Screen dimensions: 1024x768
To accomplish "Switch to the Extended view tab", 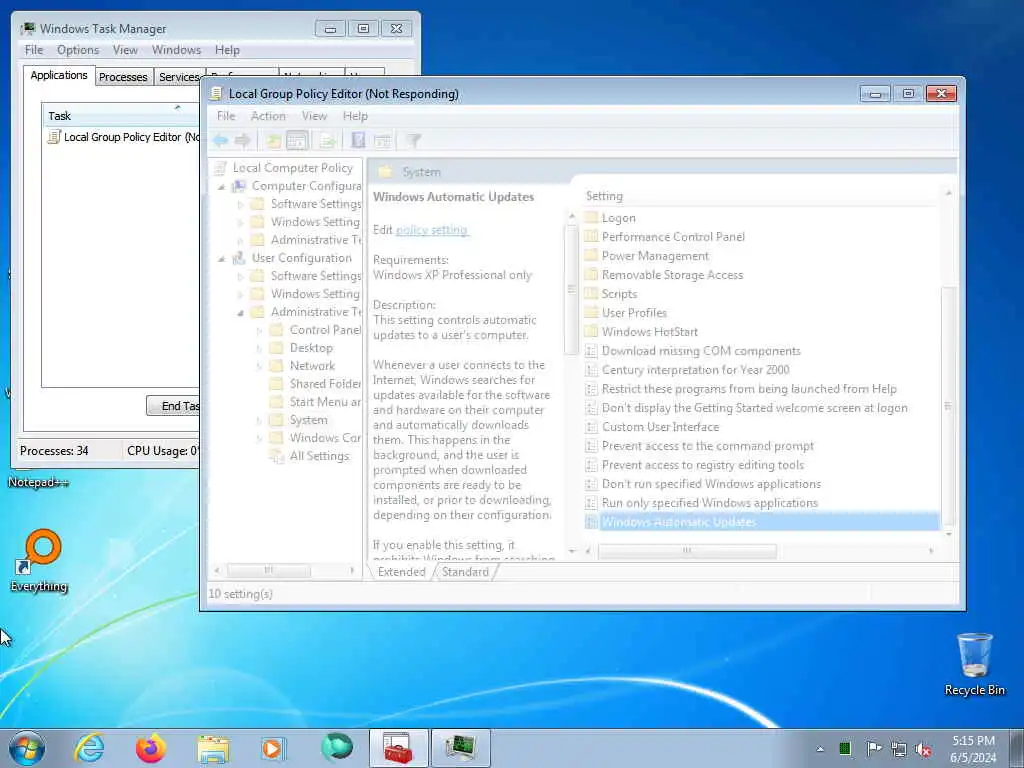I will click(x=401, y=572).
